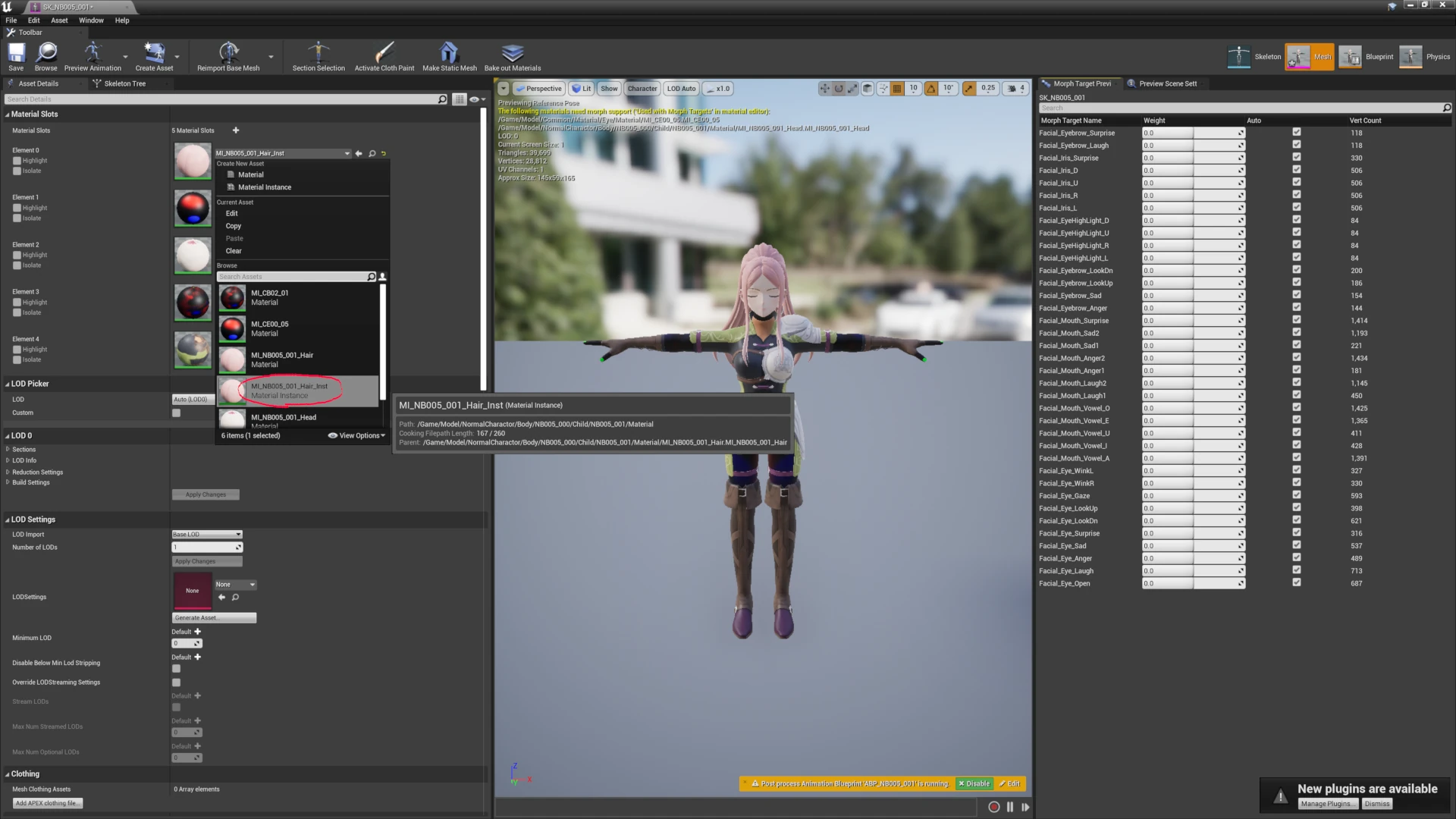Browse to asset in Content Browser
This screenshot has width=1456, height=819.
tap(45, 57)
